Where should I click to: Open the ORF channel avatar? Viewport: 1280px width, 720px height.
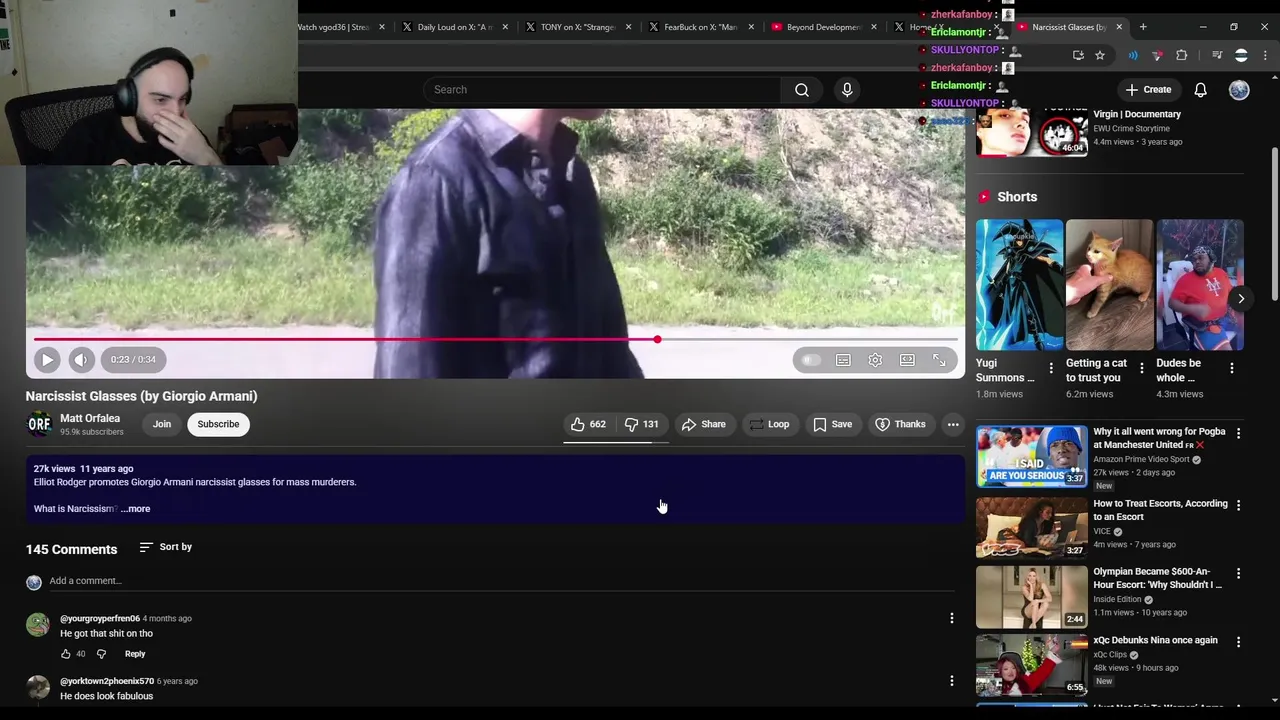(x=39, y=424)
